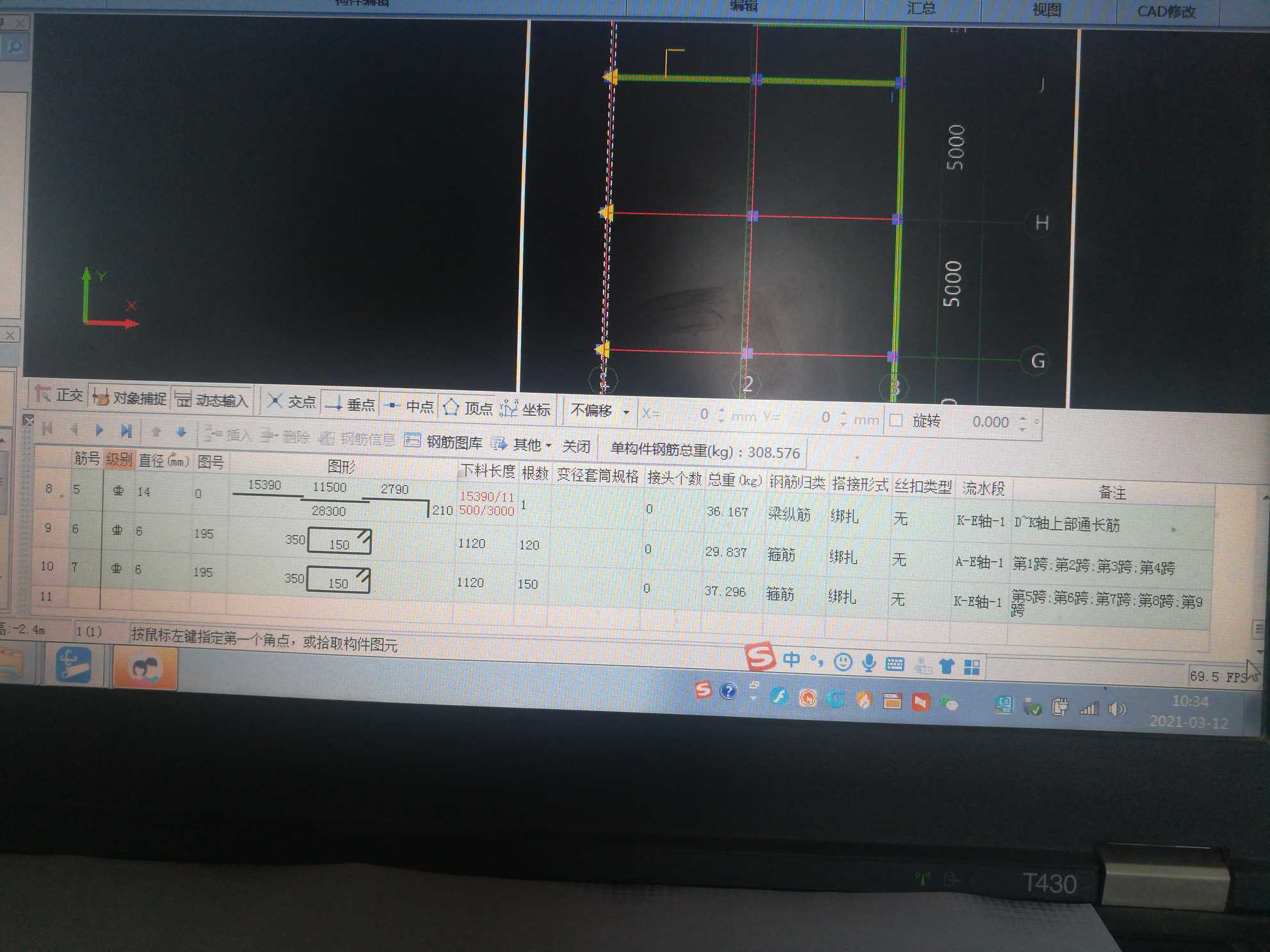Enable the 坐标 coordinate snap
This screenshot has height=952, width=1270.
[525, 409]
